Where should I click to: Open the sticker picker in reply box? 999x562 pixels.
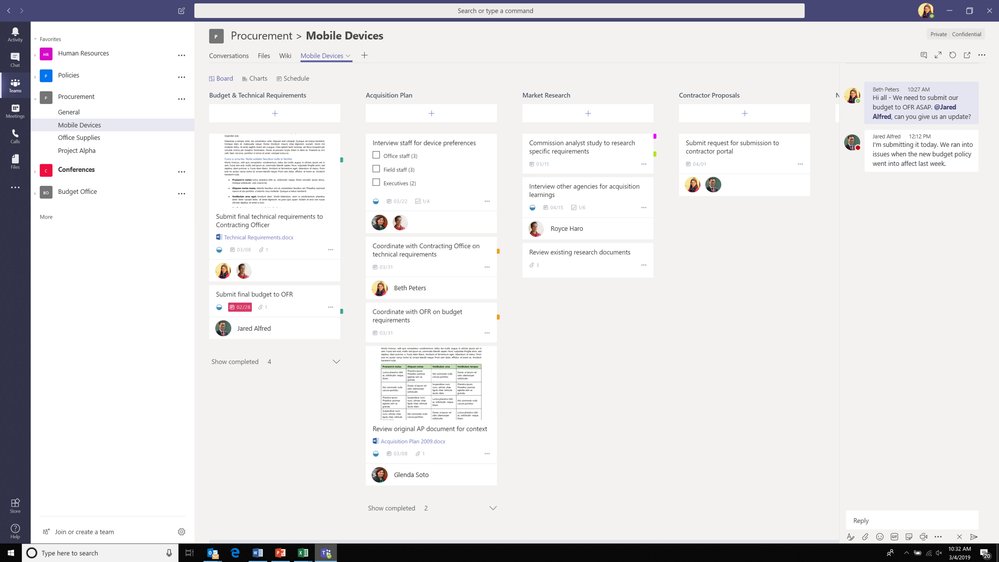(909, 537)
